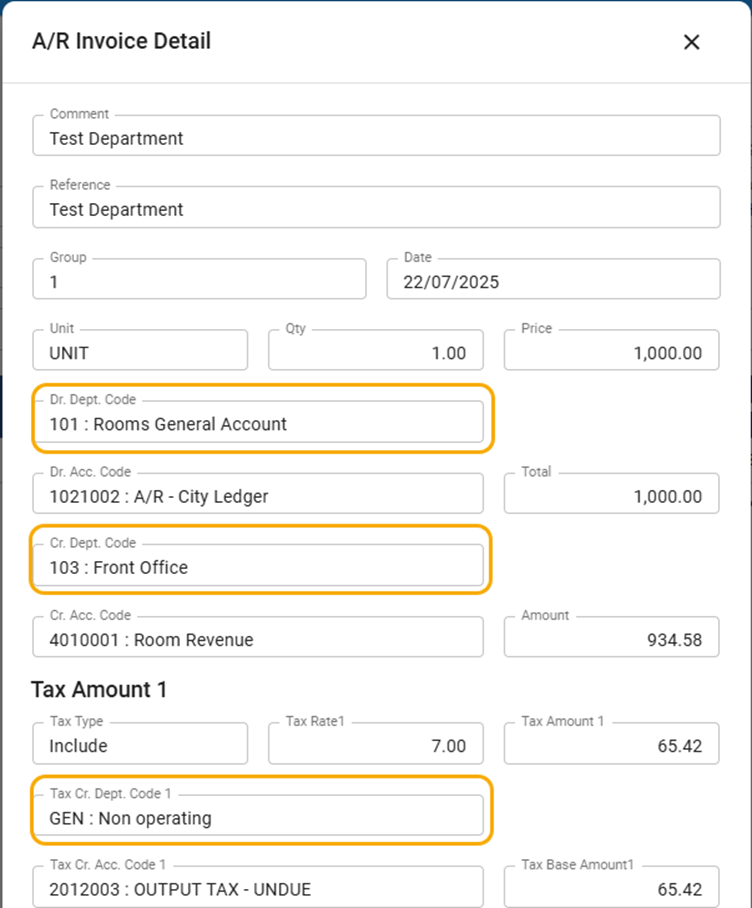Image resolution: width=752 pixels, height=908 pixels.
Task: Open the Unit dropdown
Action: pyautogui.click(x=140, y=351)
